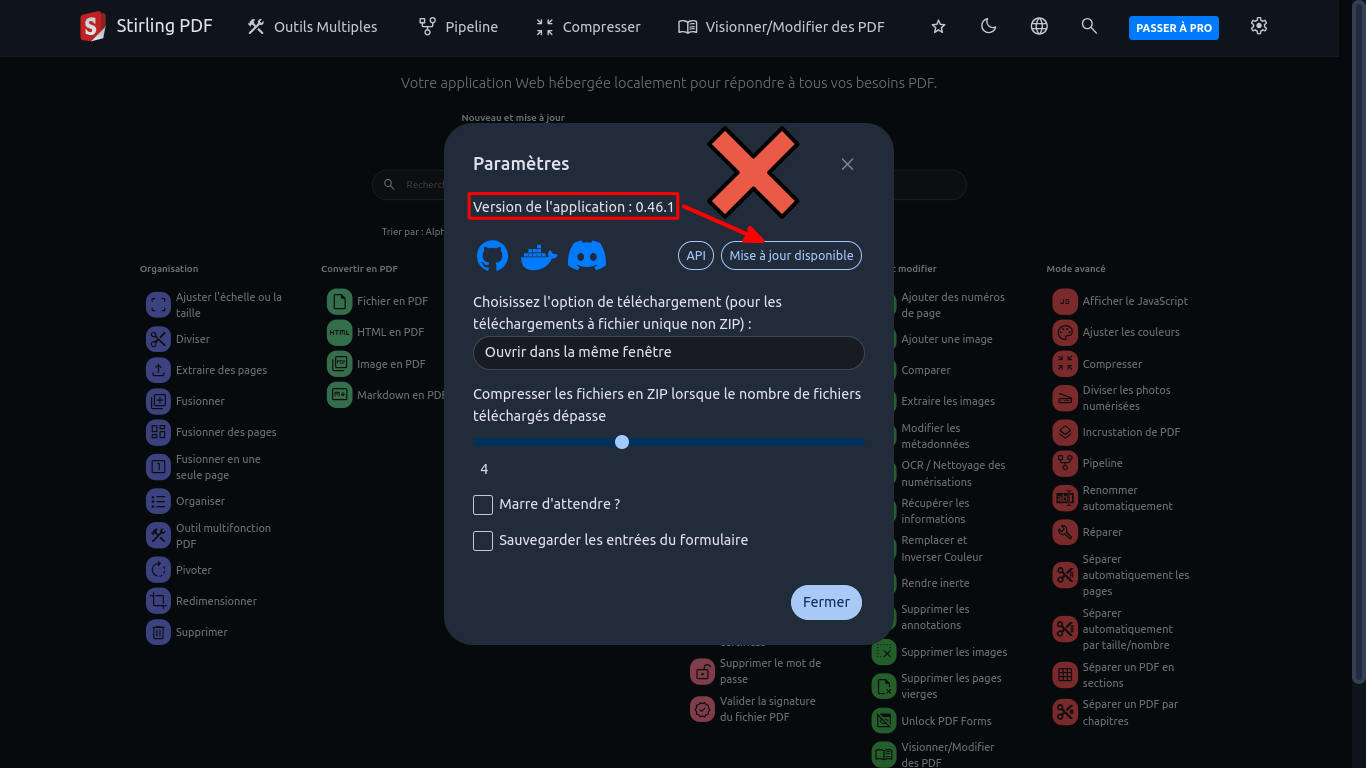Check "Sauvegarder les entrées du formulaire"
This screenshot has height=768, width=1366.
point(483,540)
